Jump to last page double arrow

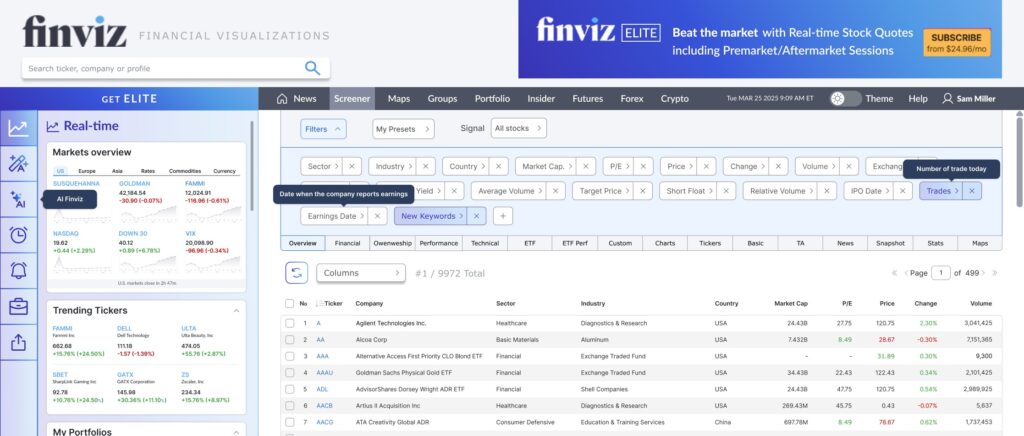pyautogui.click(x=995, y=273)
